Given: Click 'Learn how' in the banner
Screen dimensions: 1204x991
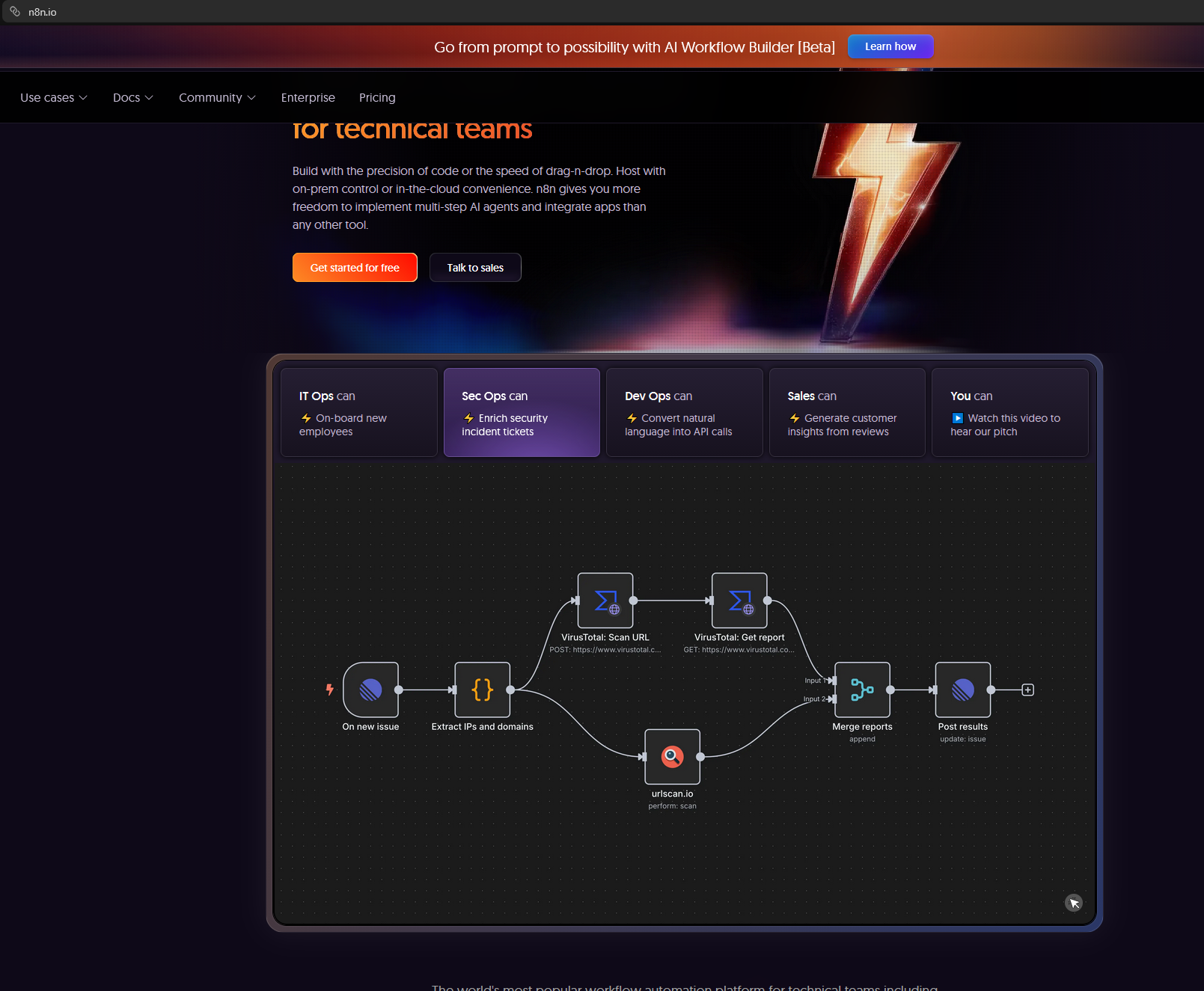Looking at the screenshot, I should (x=890, y=46).
